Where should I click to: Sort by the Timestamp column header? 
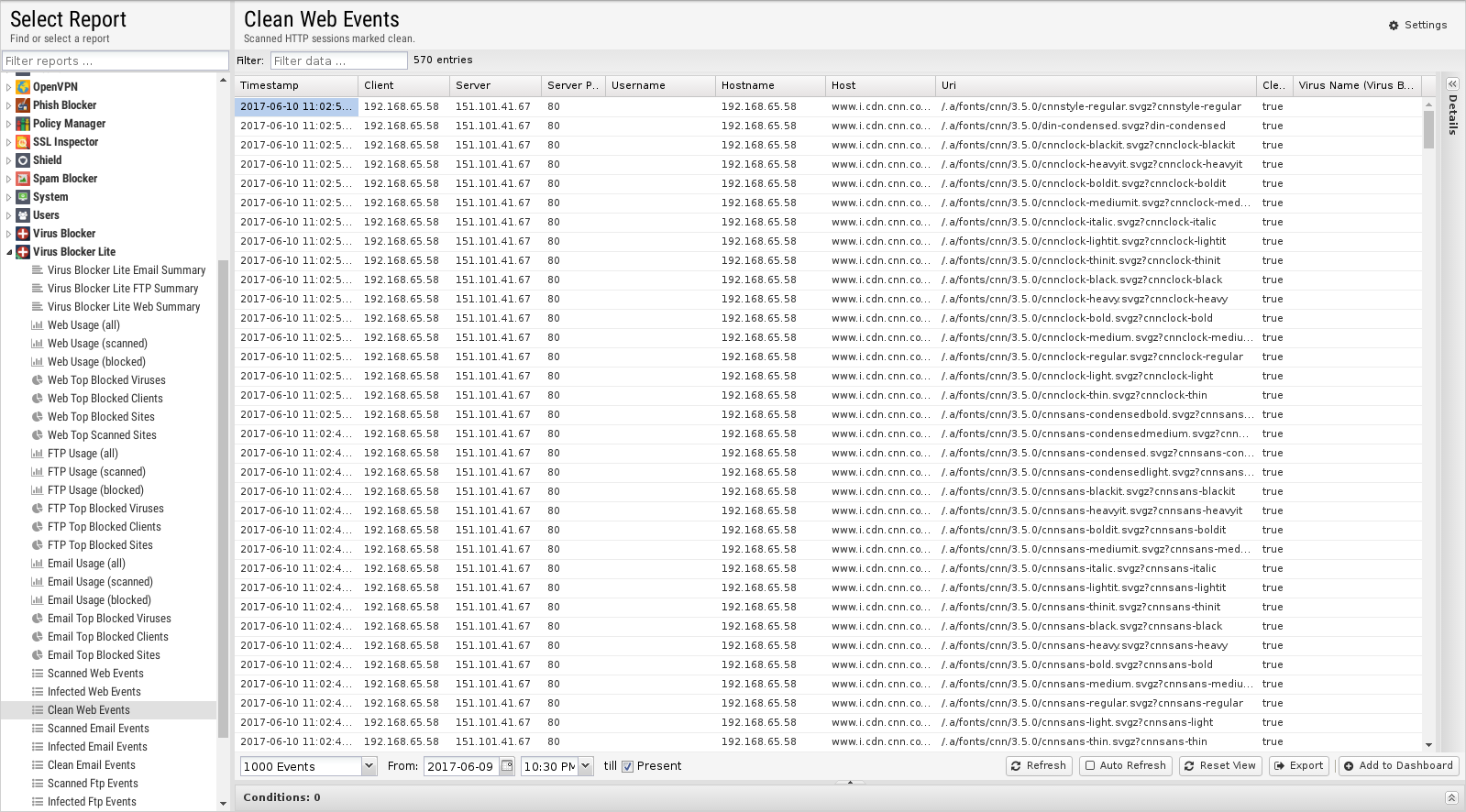click(x=296, y=85)
